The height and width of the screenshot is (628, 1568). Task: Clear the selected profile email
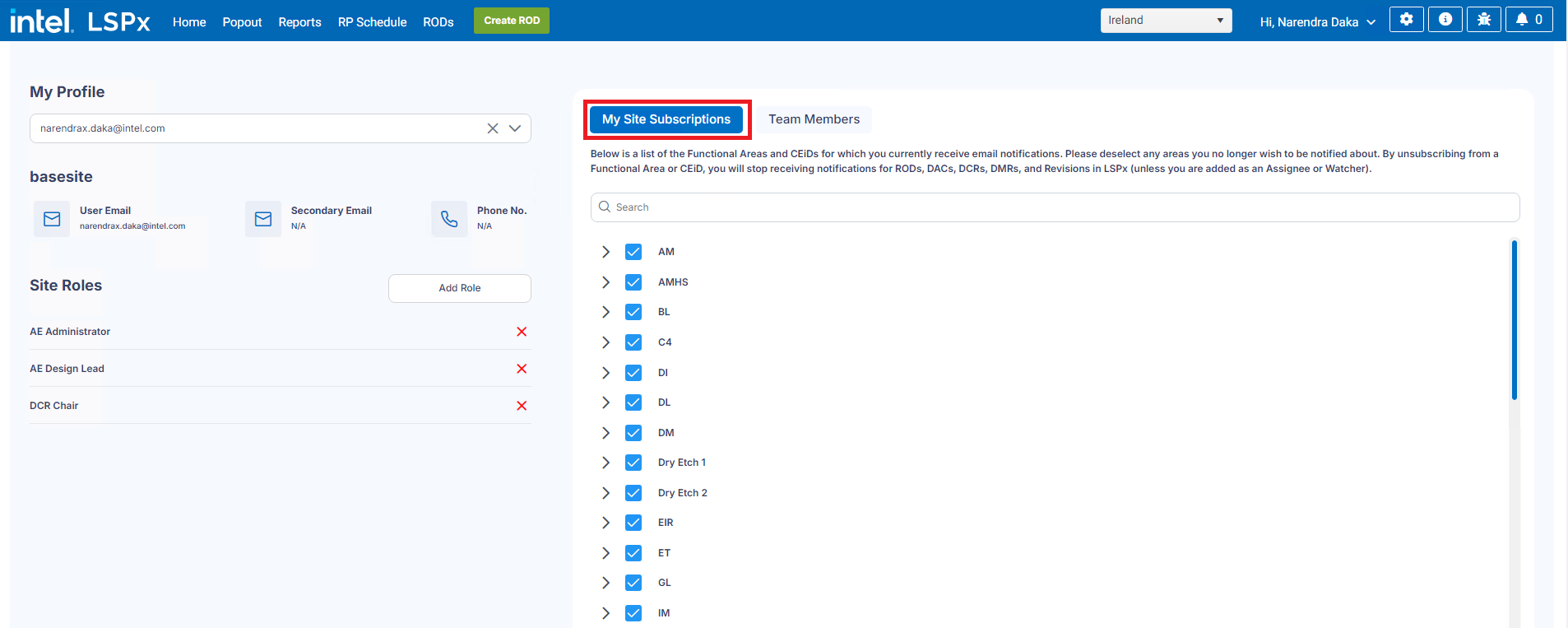click(x=492, y=128)
